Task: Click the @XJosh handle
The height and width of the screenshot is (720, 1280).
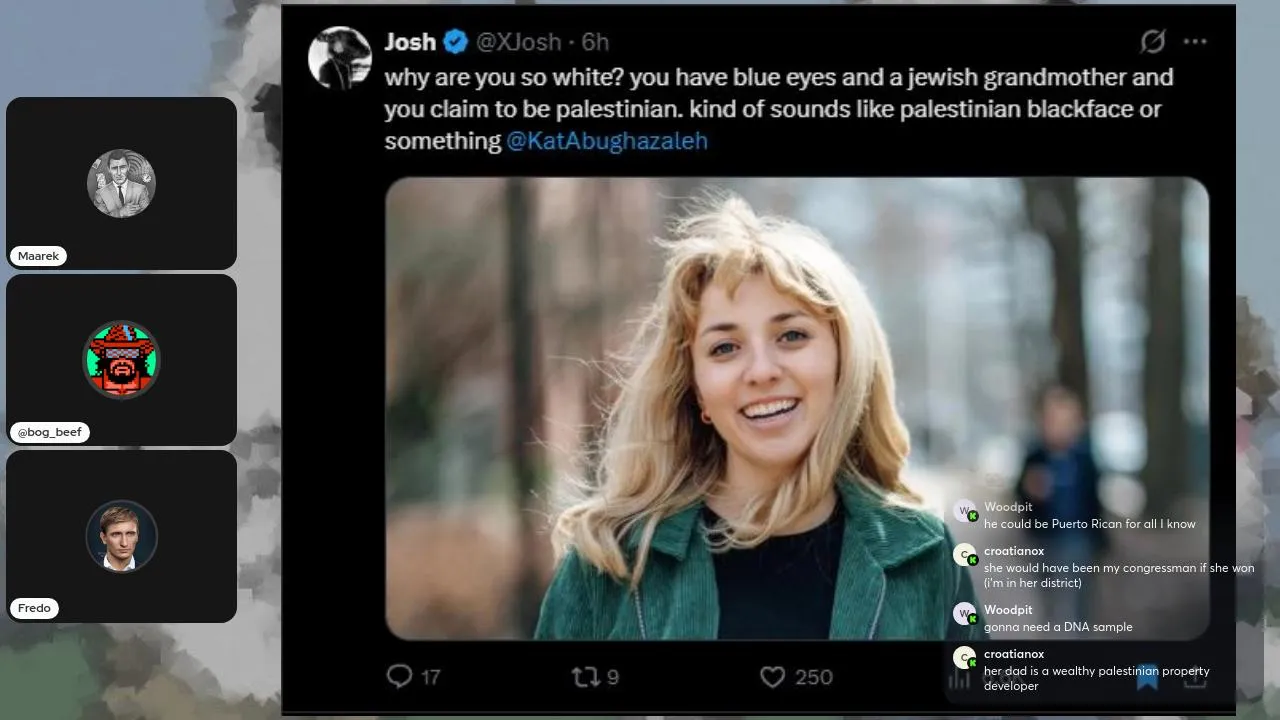Action: pos(518,42)
